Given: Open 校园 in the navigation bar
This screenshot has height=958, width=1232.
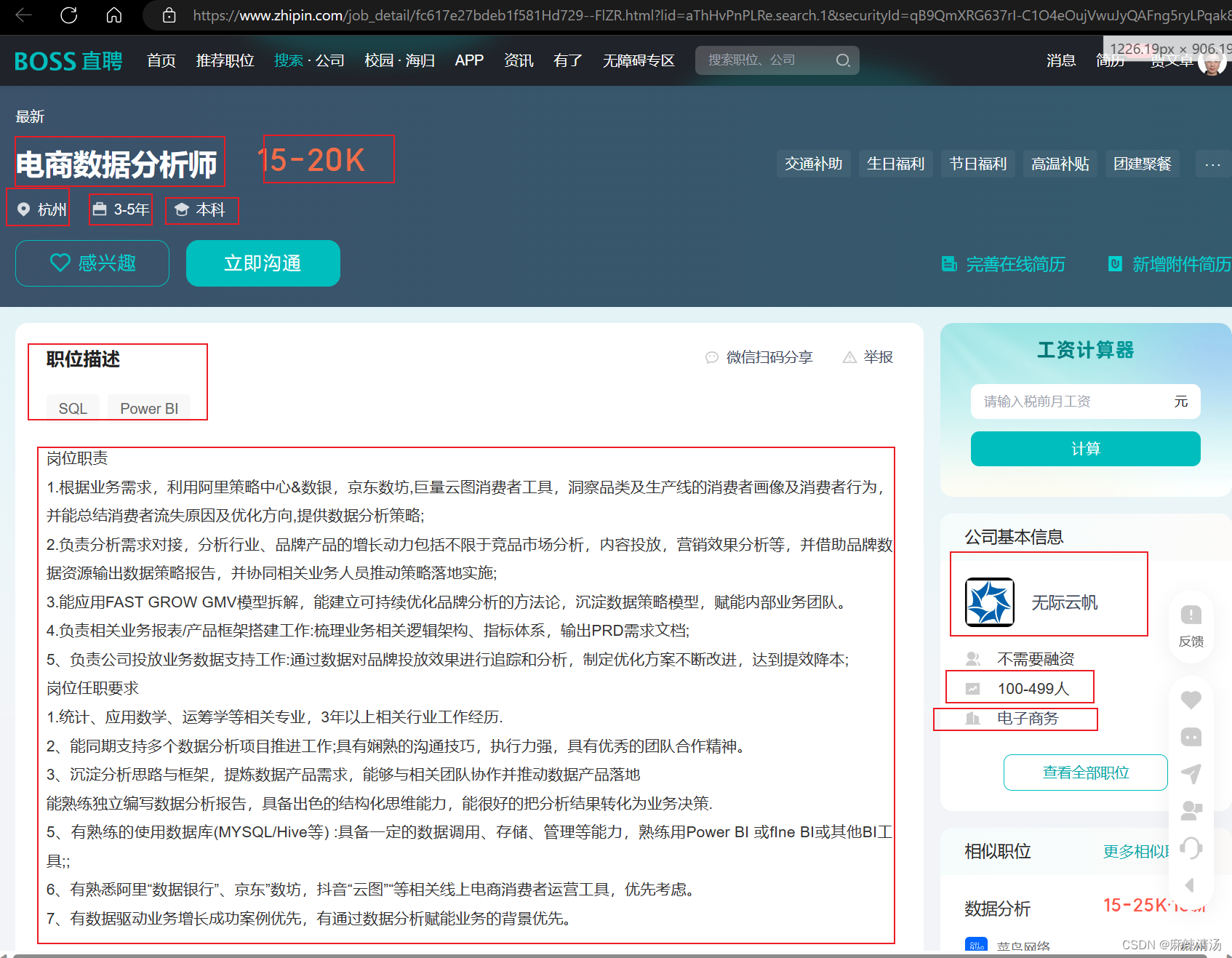Looking at the screenshot, I should pos(379,60).
